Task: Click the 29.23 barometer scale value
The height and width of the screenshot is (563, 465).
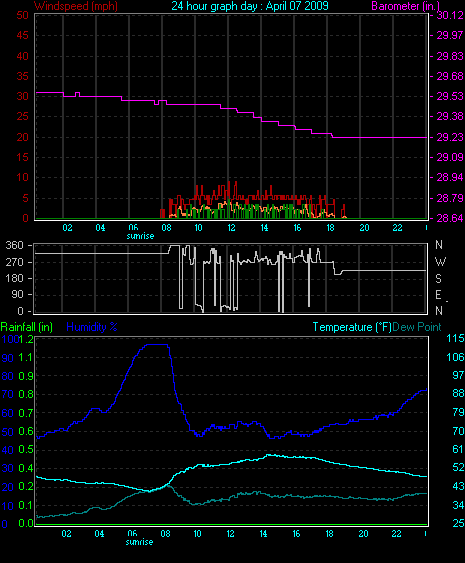Action: (450, 138)
